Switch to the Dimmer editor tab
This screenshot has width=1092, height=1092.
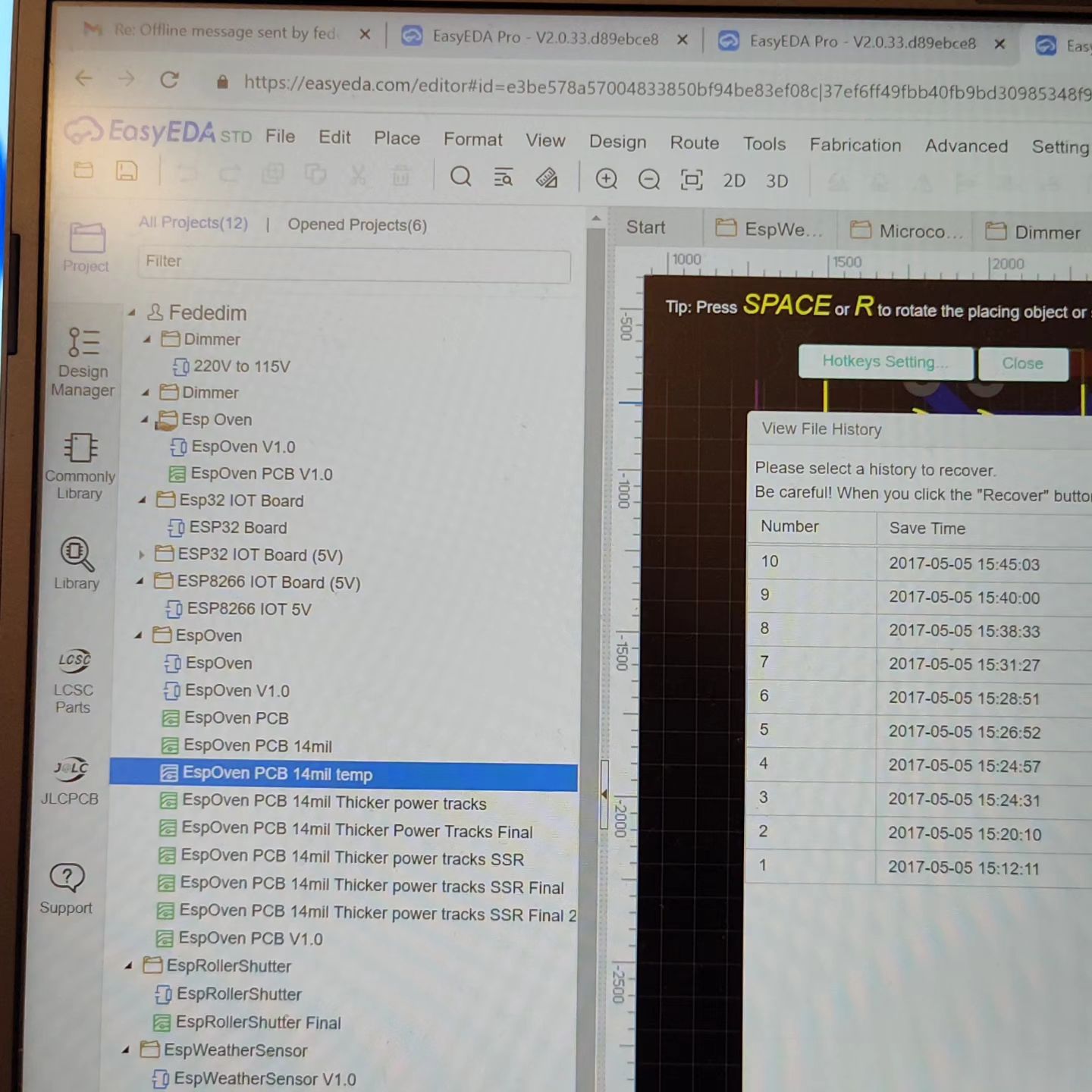[1035, 232]
